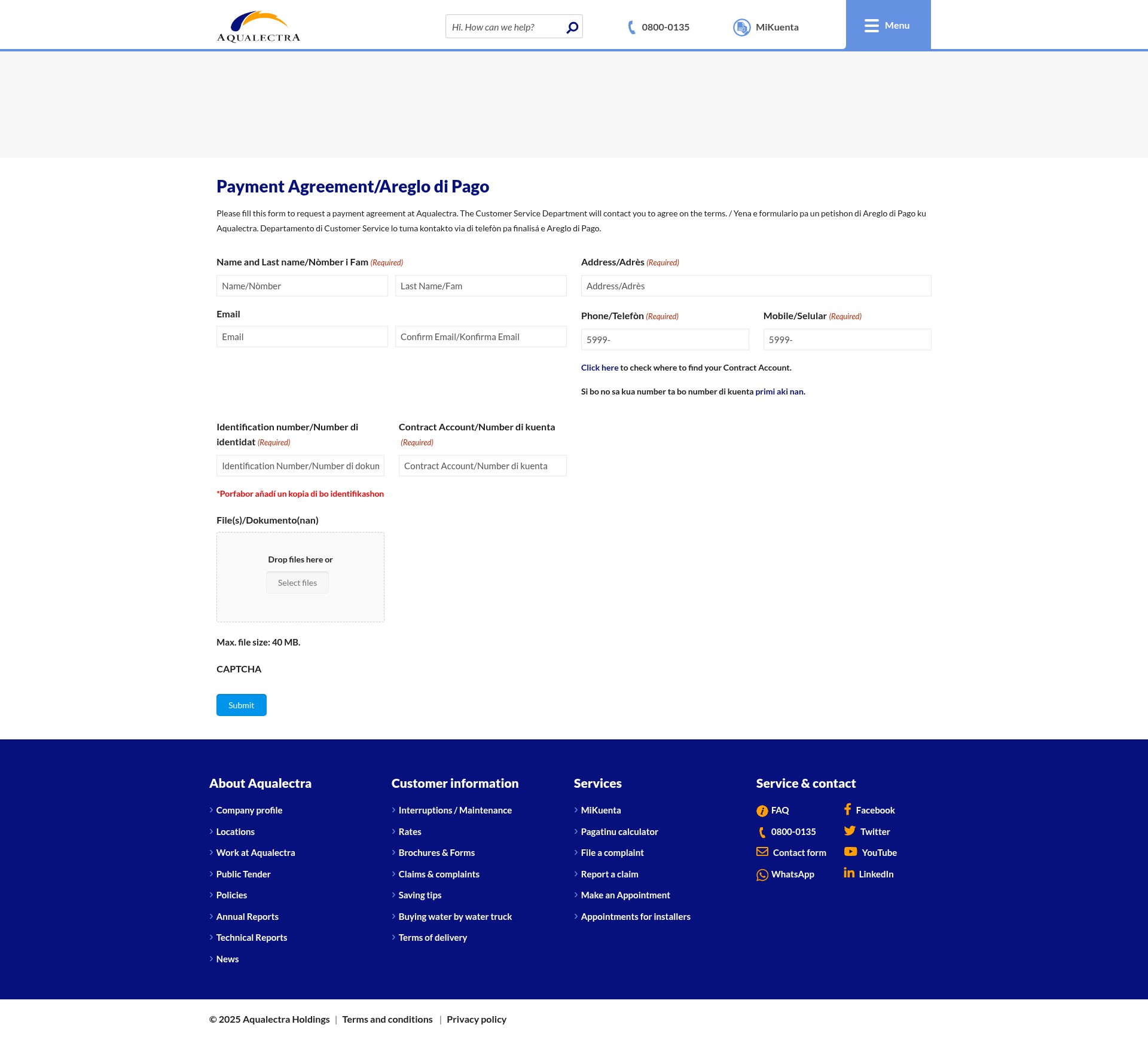Open Locations footer link

click(x=236, y=832)
